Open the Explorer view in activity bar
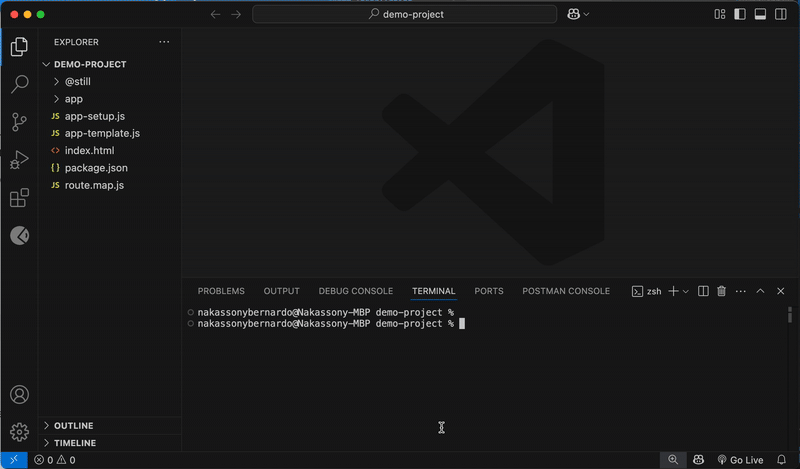The width and height of the screenshot is (800, 469). tap(19, 46)
